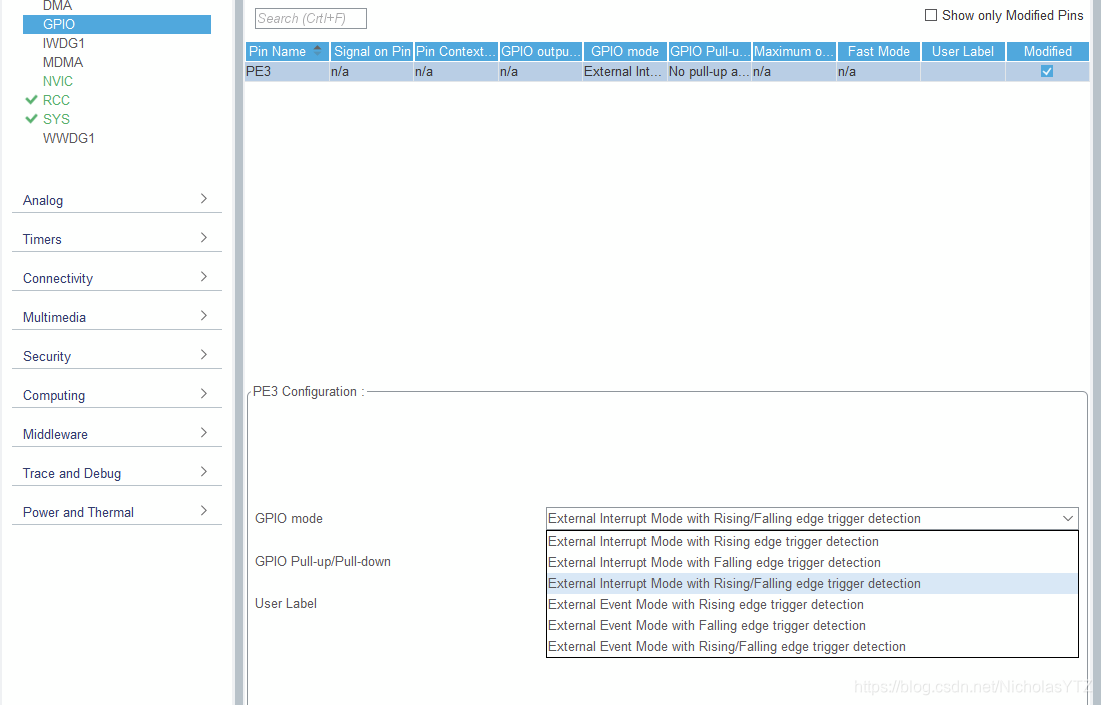Sort by Modified column header
Viewport: 1102px width, 705px height.
(x=1048, y=51)
